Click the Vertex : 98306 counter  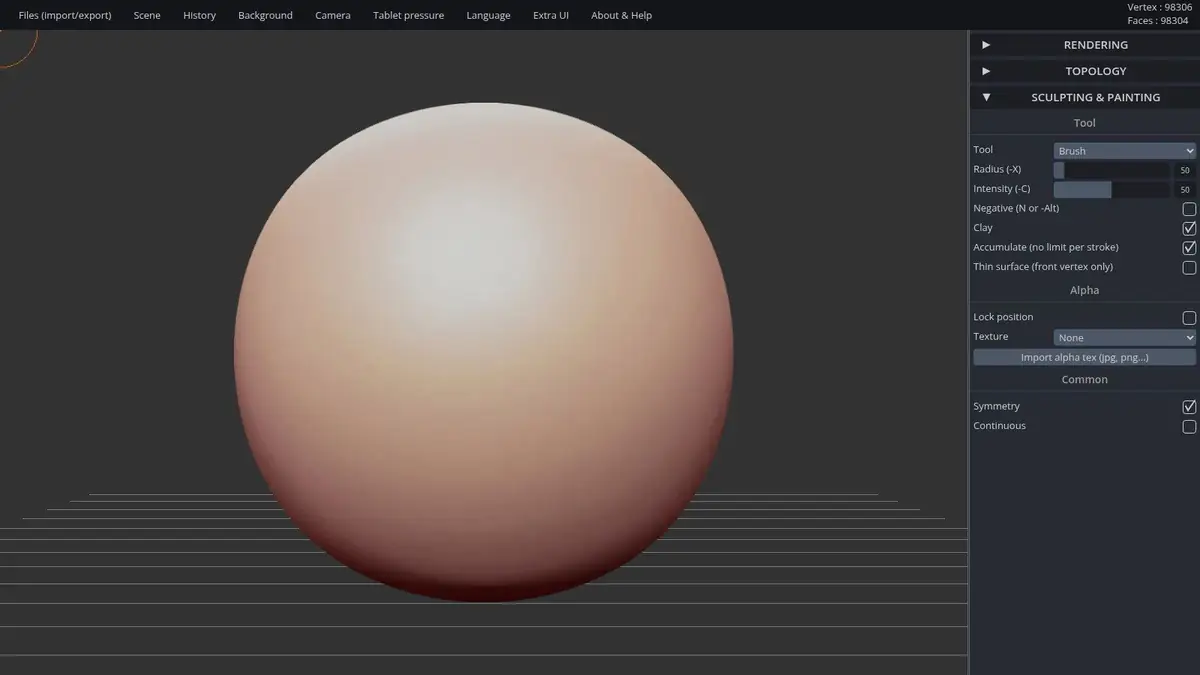pos(1159,7)
